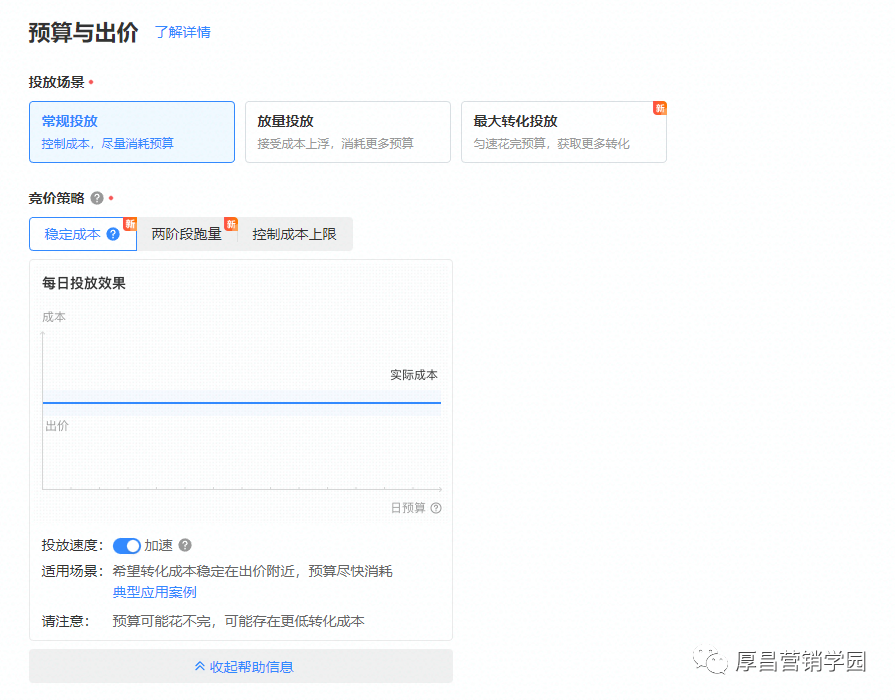
Task: Click the 新 badge on 稳定成本 tab
Action: pos(131,225)
